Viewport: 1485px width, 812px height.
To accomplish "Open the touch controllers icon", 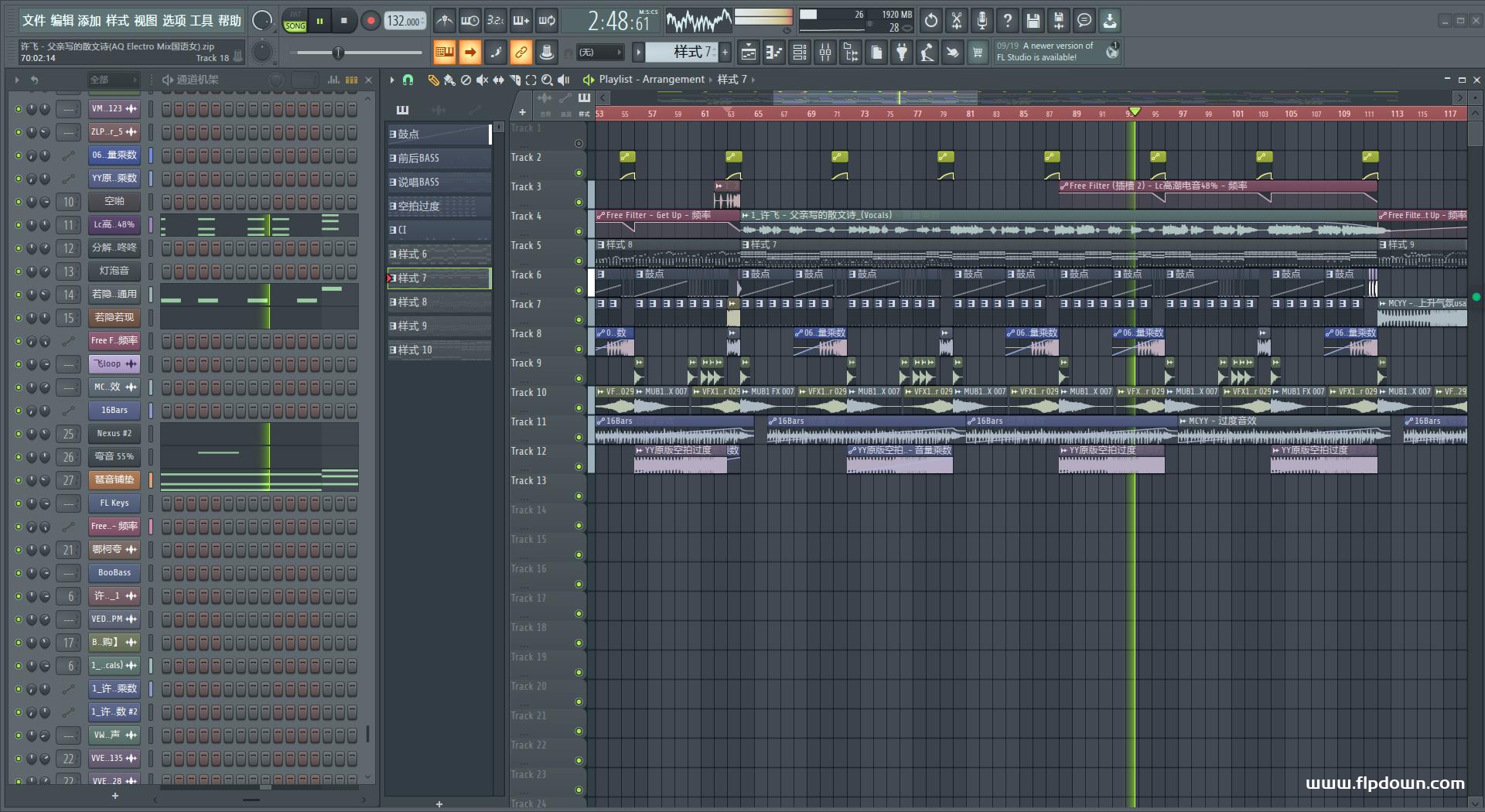I will 953,53.
